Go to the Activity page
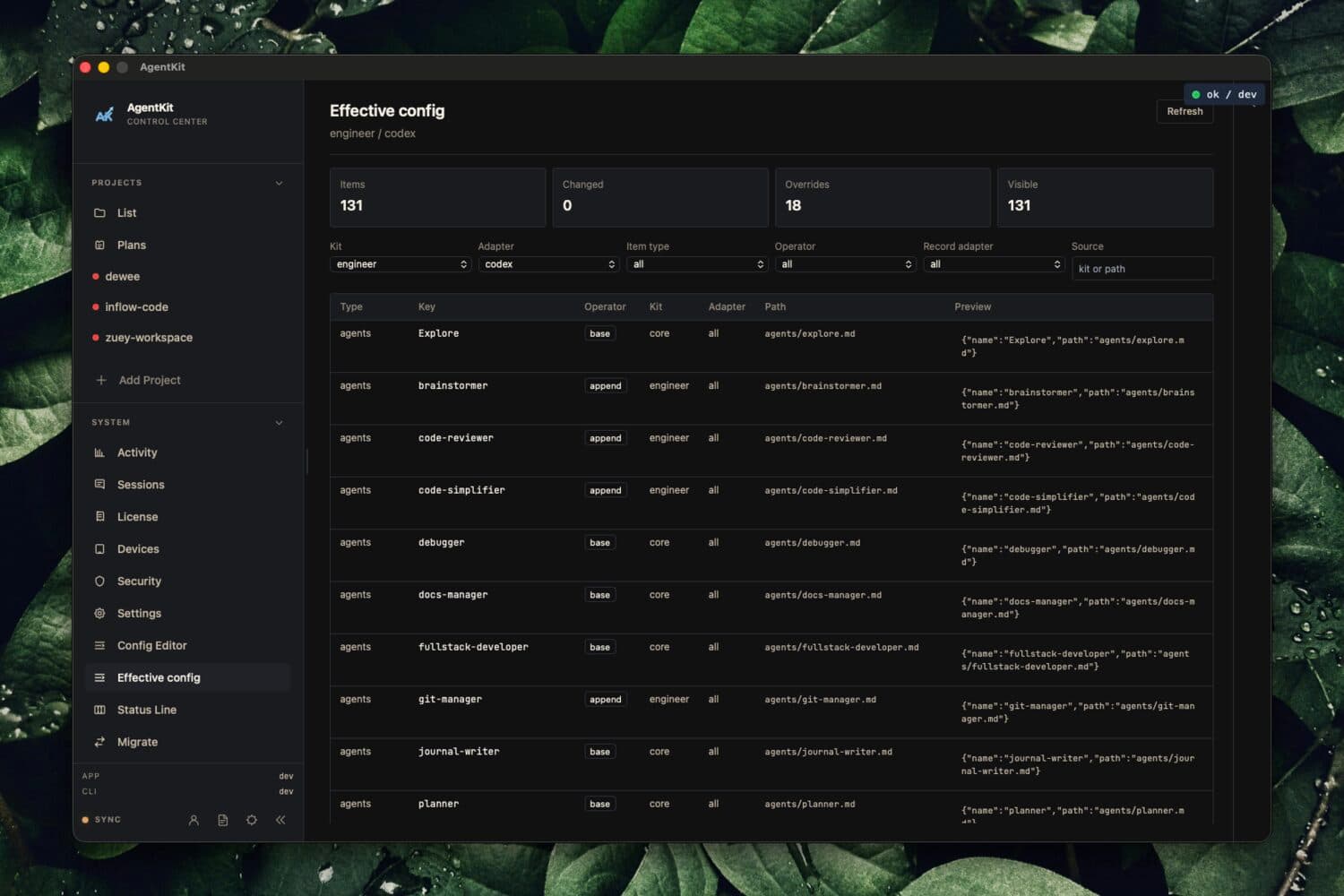Screen dimensions: 1344x896 [137, 452]
